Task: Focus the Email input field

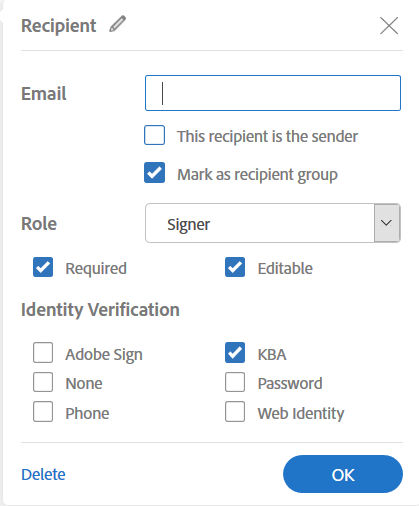Action: (273, 93)
